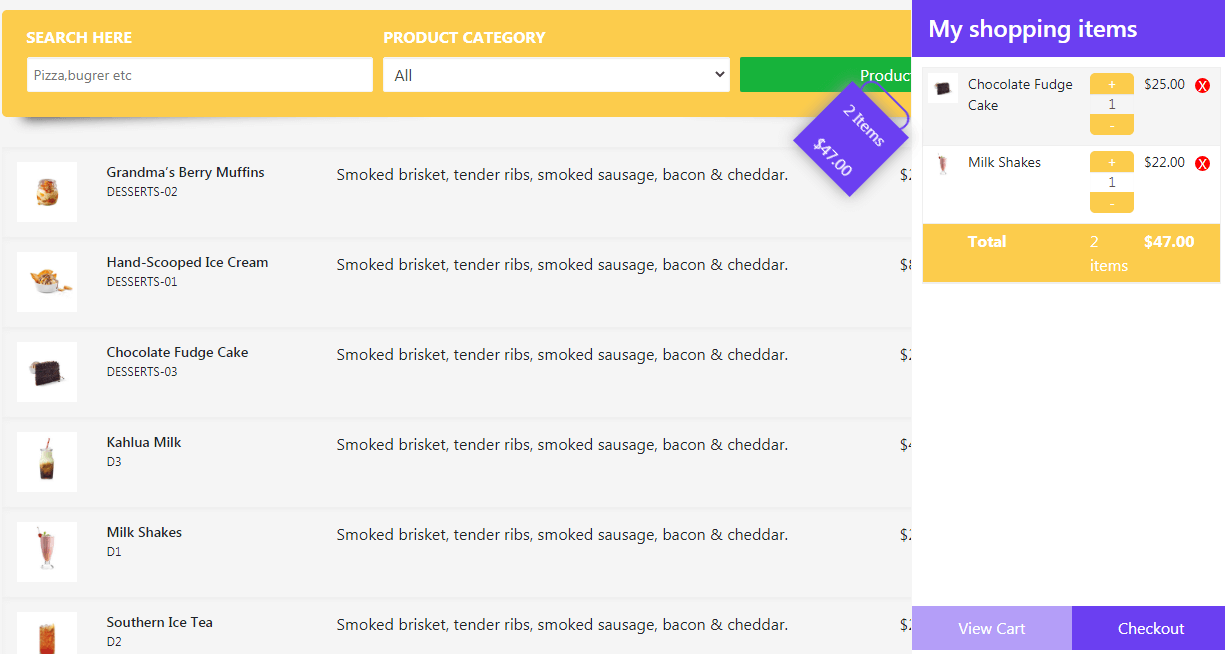Click Chocolate Fudge Cake thumbnail in cart

(x=943, y=88)
